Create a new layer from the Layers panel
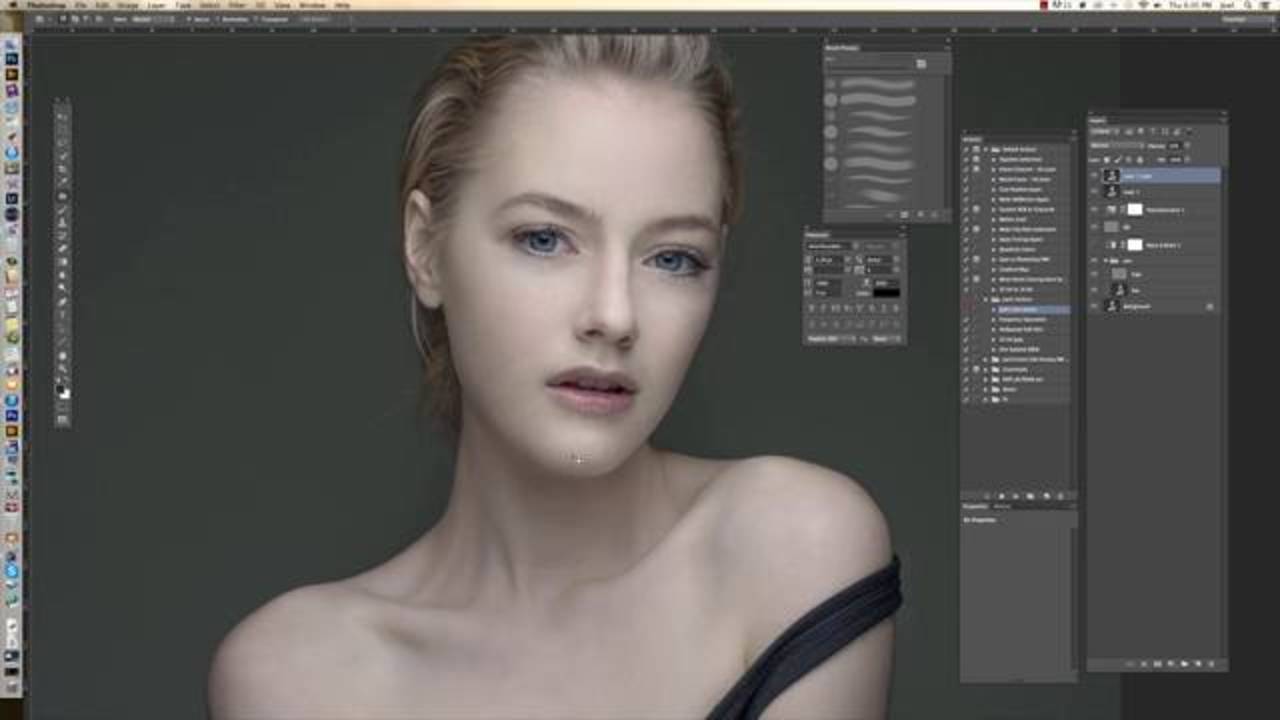This screenshot has width=1280, height=720. 1198,664
